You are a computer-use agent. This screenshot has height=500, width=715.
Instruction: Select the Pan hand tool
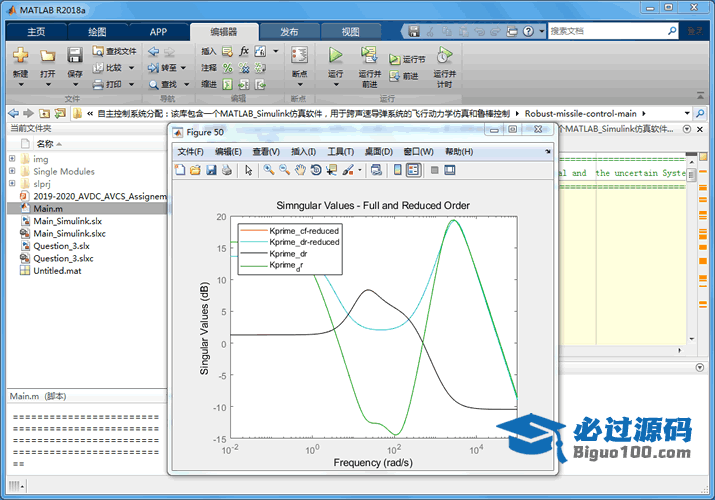coord(300,170)
